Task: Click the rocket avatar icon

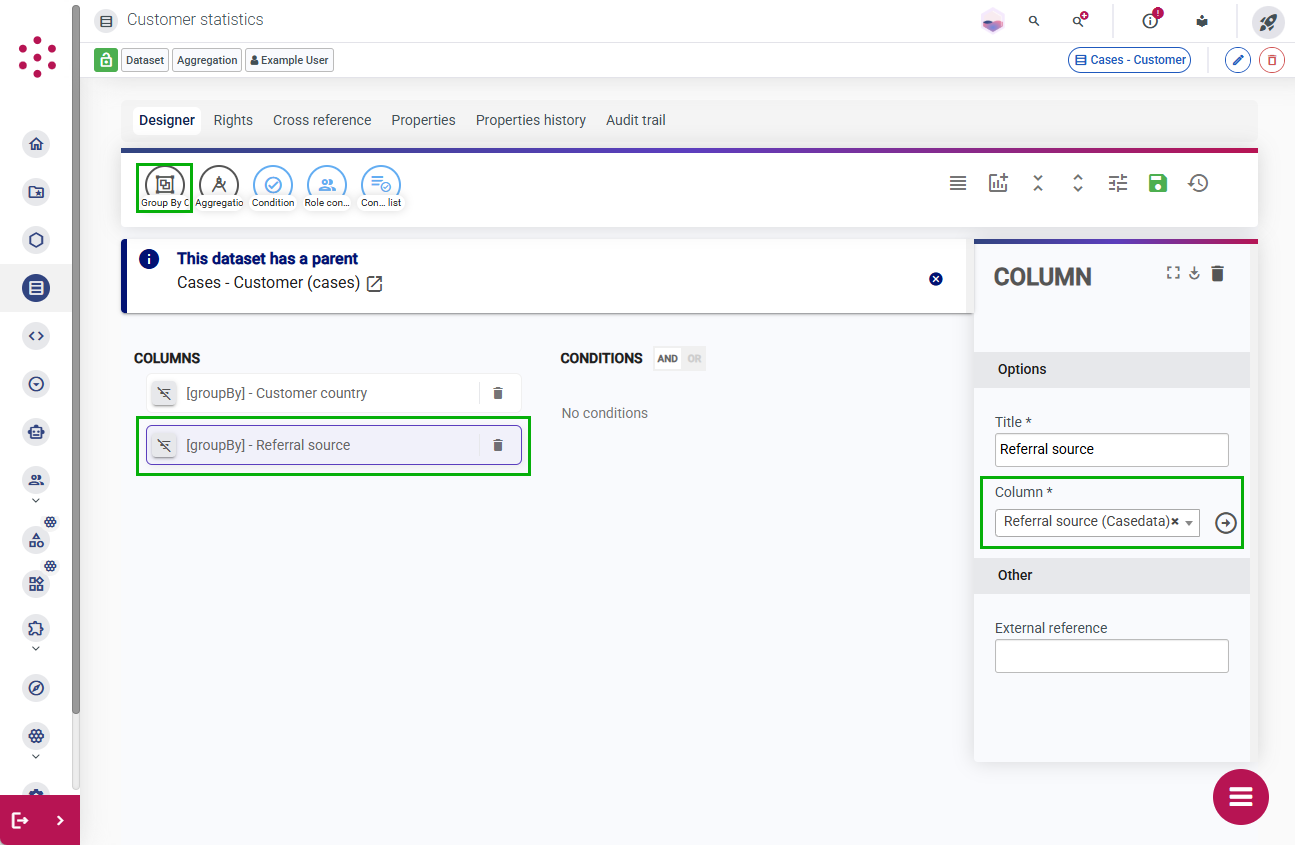Action: tap(1268, 21)
